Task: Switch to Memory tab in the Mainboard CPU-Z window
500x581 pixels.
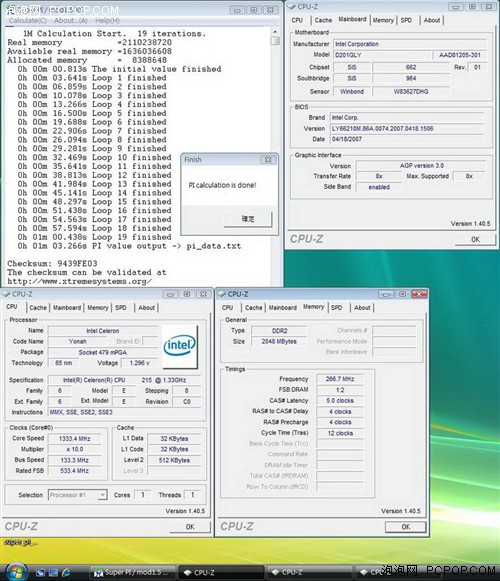Action: [x=383, y=20]
